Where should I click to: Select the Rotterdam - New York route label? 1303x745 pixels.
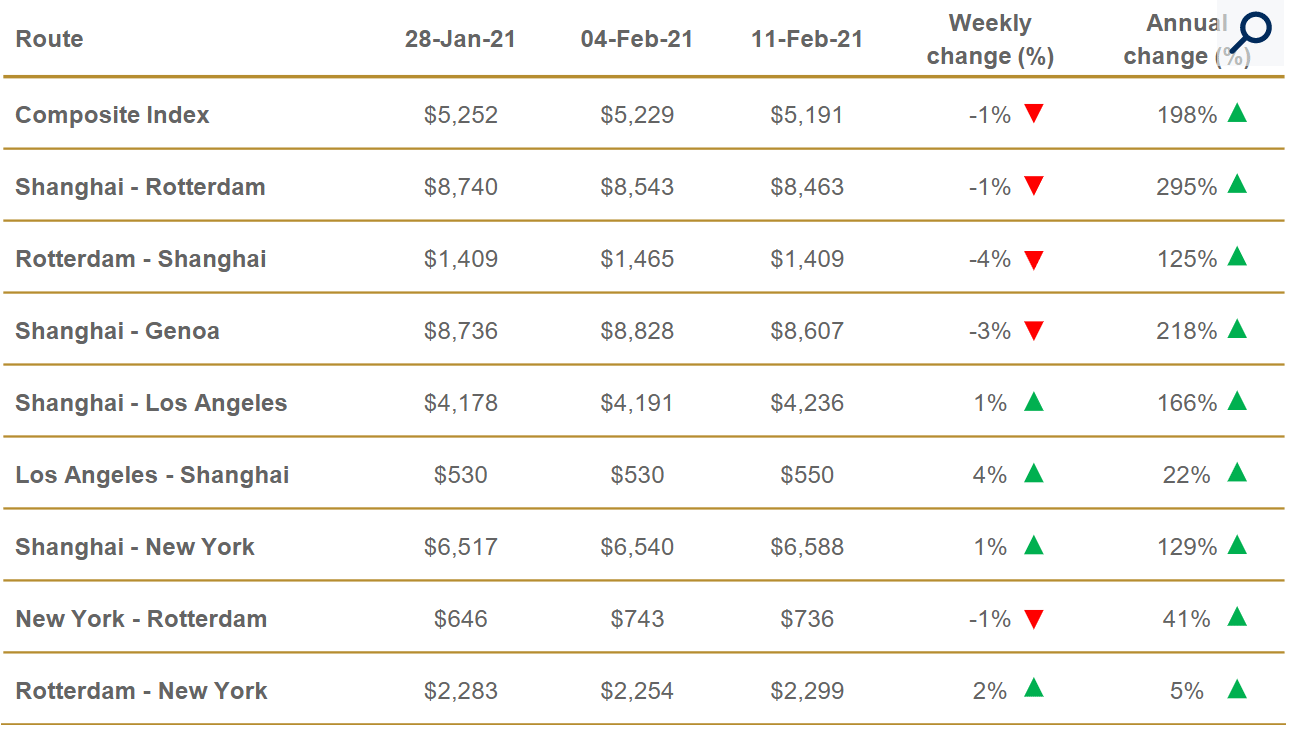[141, 691]
